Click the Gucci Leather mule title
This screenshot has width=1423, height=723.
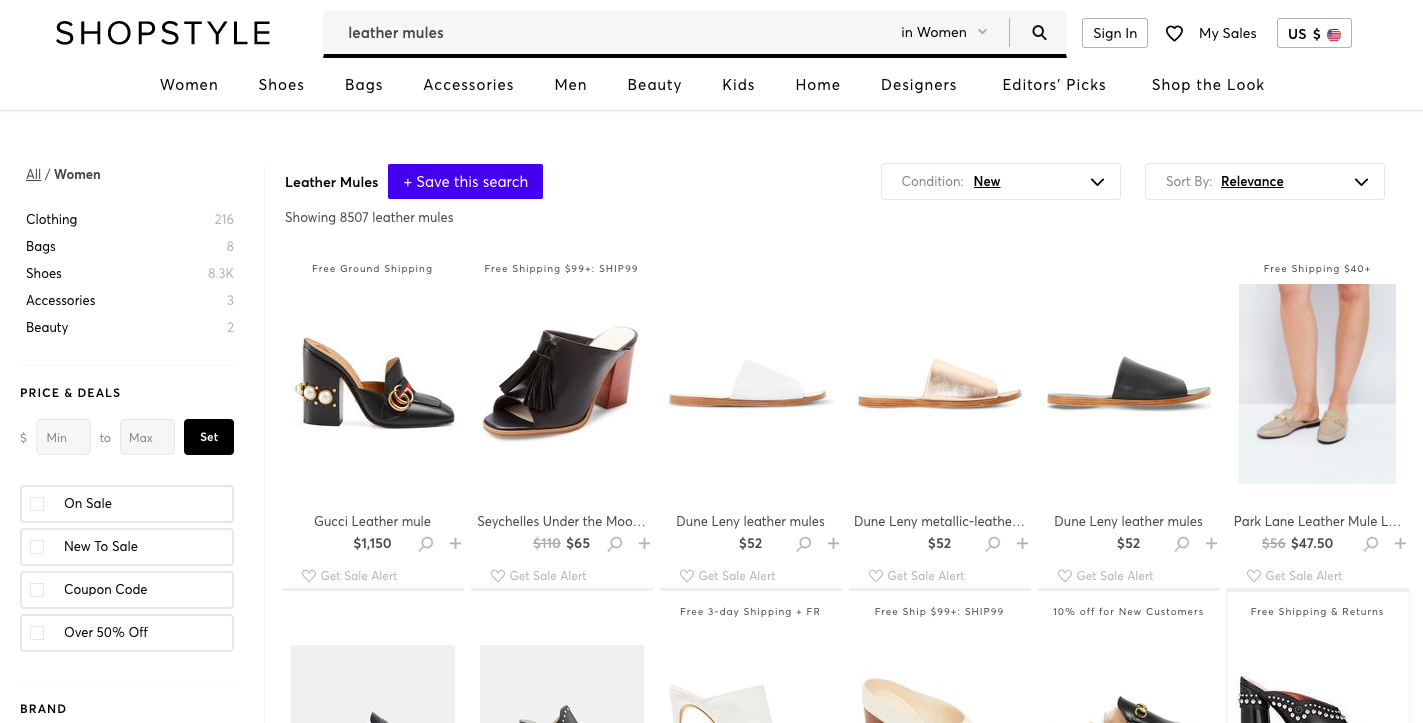click(372, 521)
